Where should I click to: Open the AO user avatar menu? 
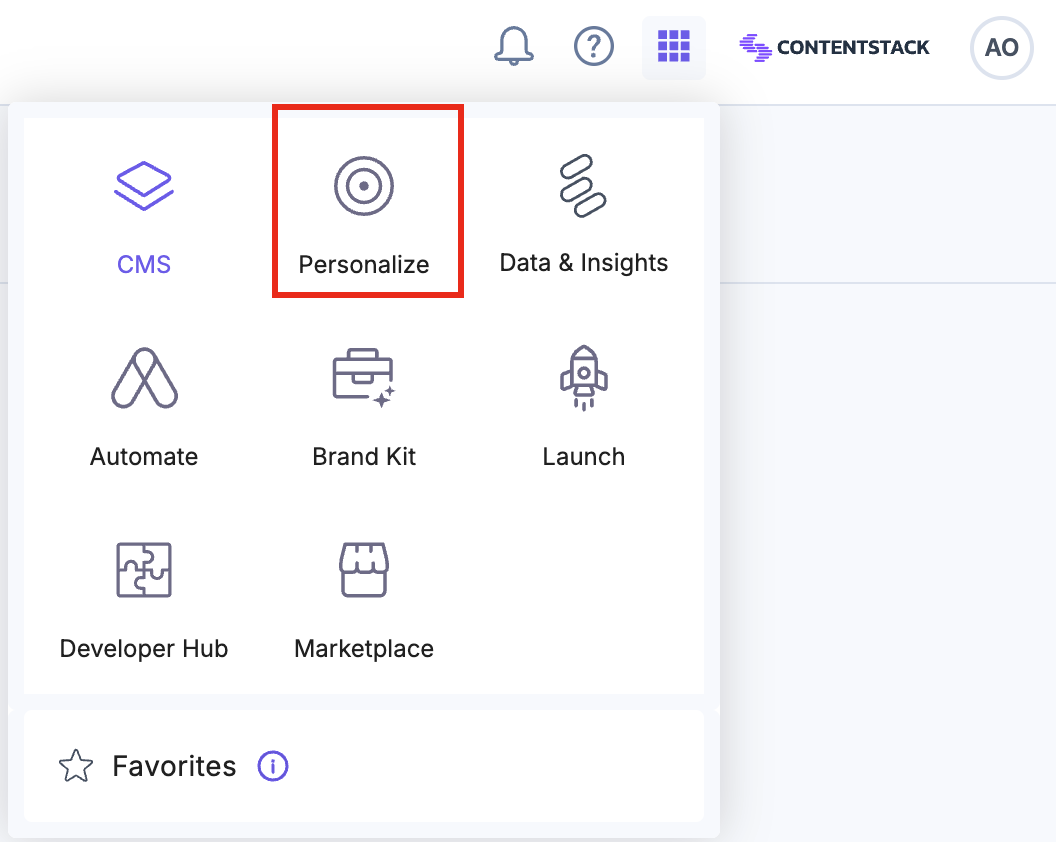click(x=1001, y=48)
